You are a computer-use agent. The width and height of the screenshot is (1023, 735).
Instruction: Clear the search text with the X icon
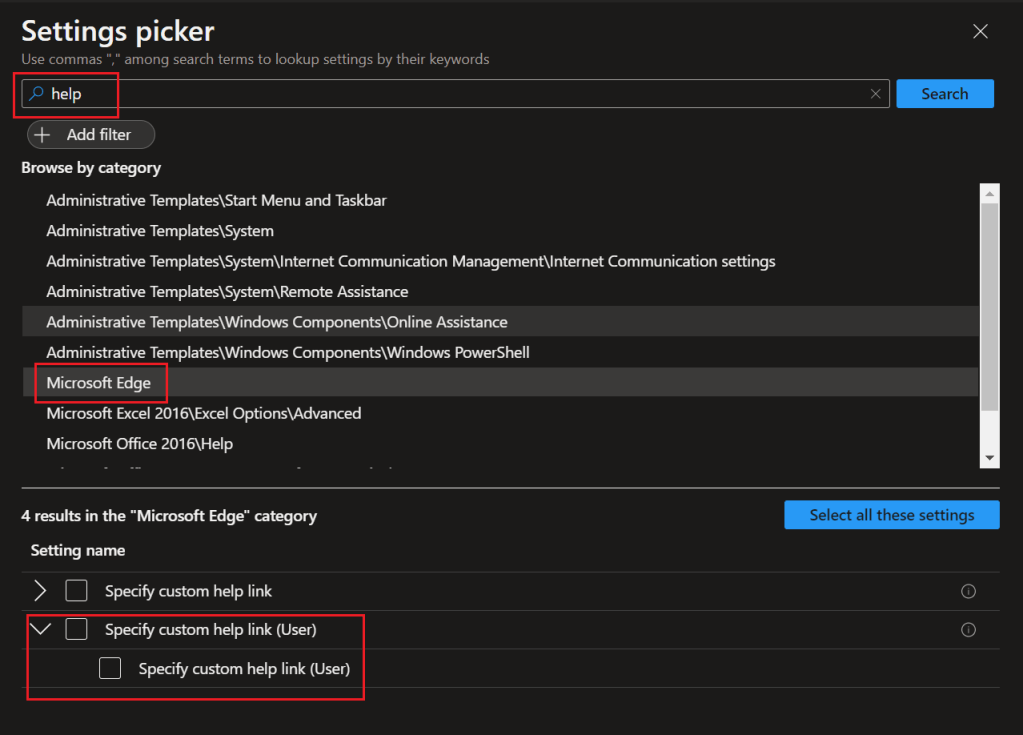[x=875, y=94]
